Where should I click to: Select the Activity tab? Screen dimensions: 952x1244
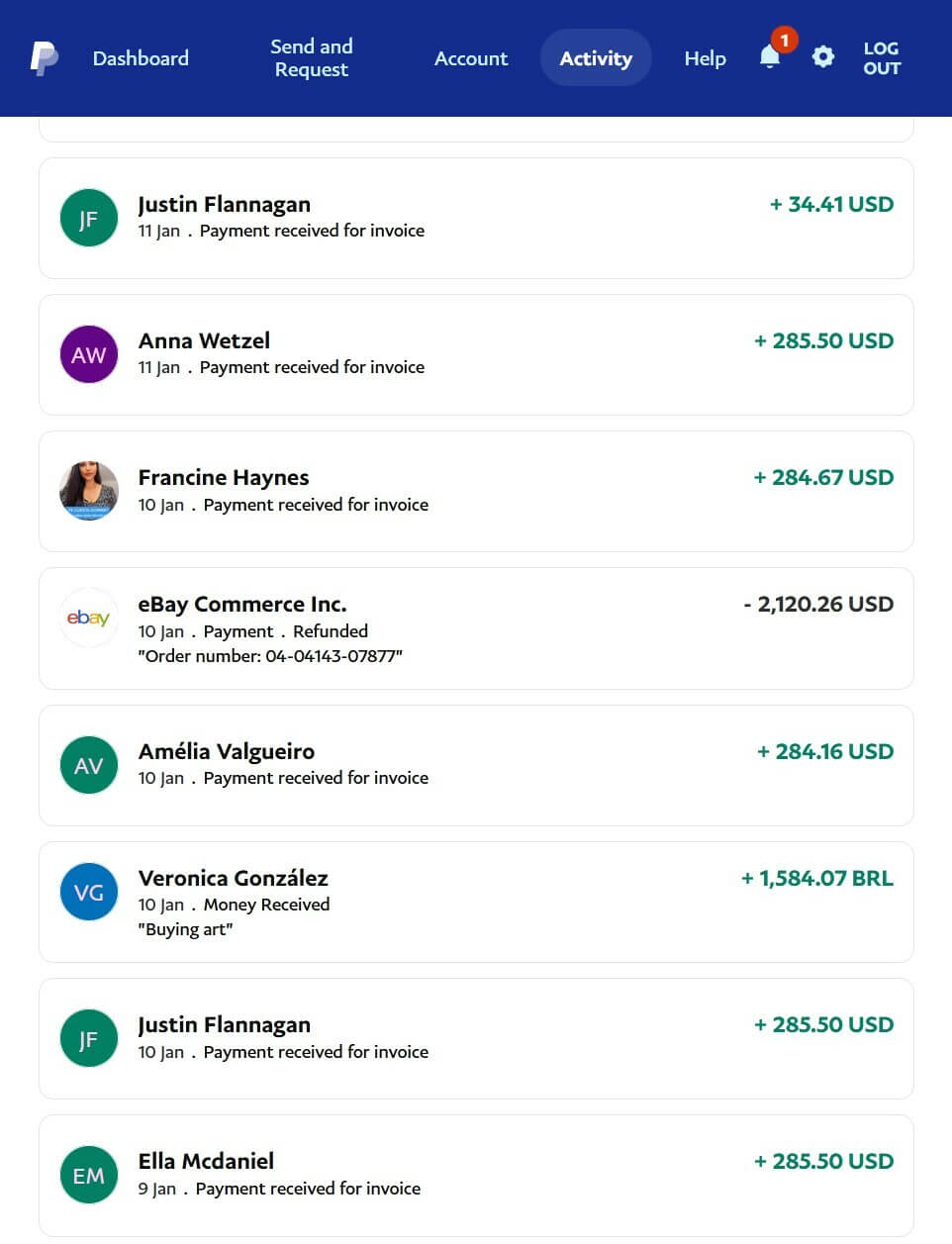pos(596,58)
